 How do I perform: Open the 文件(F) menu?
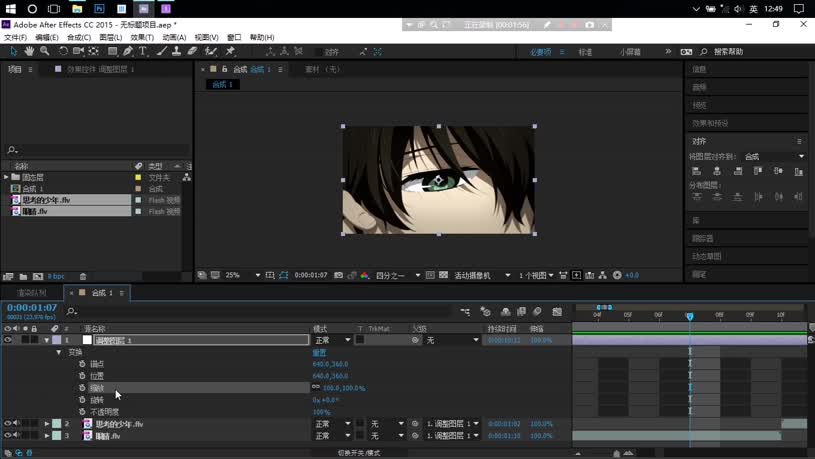pyautogui.click(x=16, y=37)
